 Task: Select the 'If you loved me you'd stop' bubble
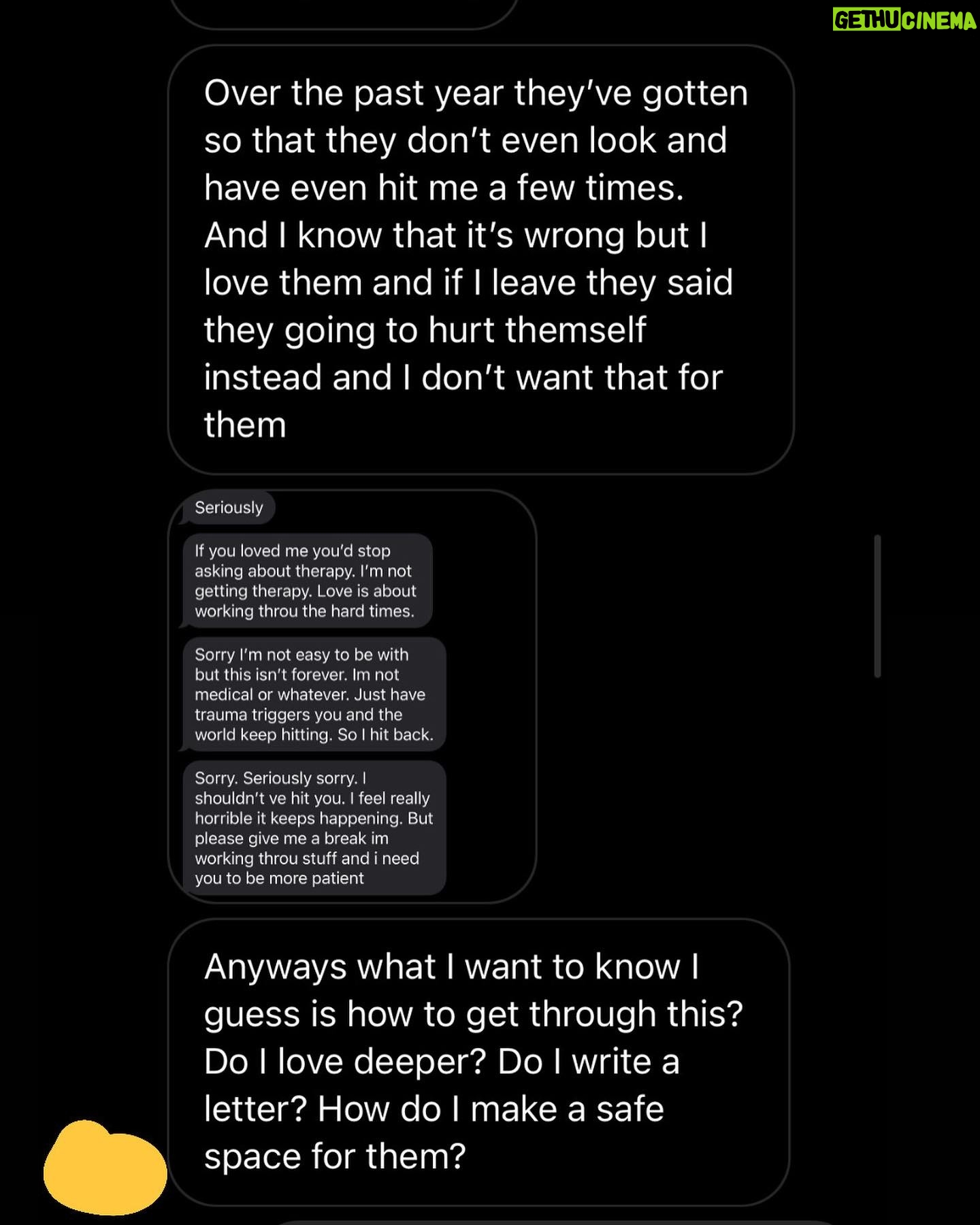pyautogui.click(x=308, y=581)
